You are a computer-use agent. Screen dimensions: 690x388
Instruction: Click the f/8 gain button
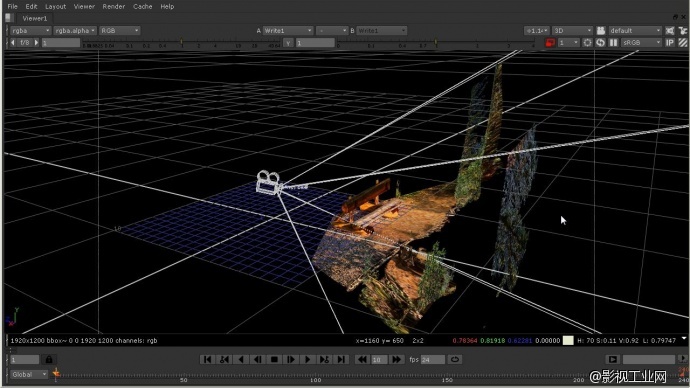[25, 43]
